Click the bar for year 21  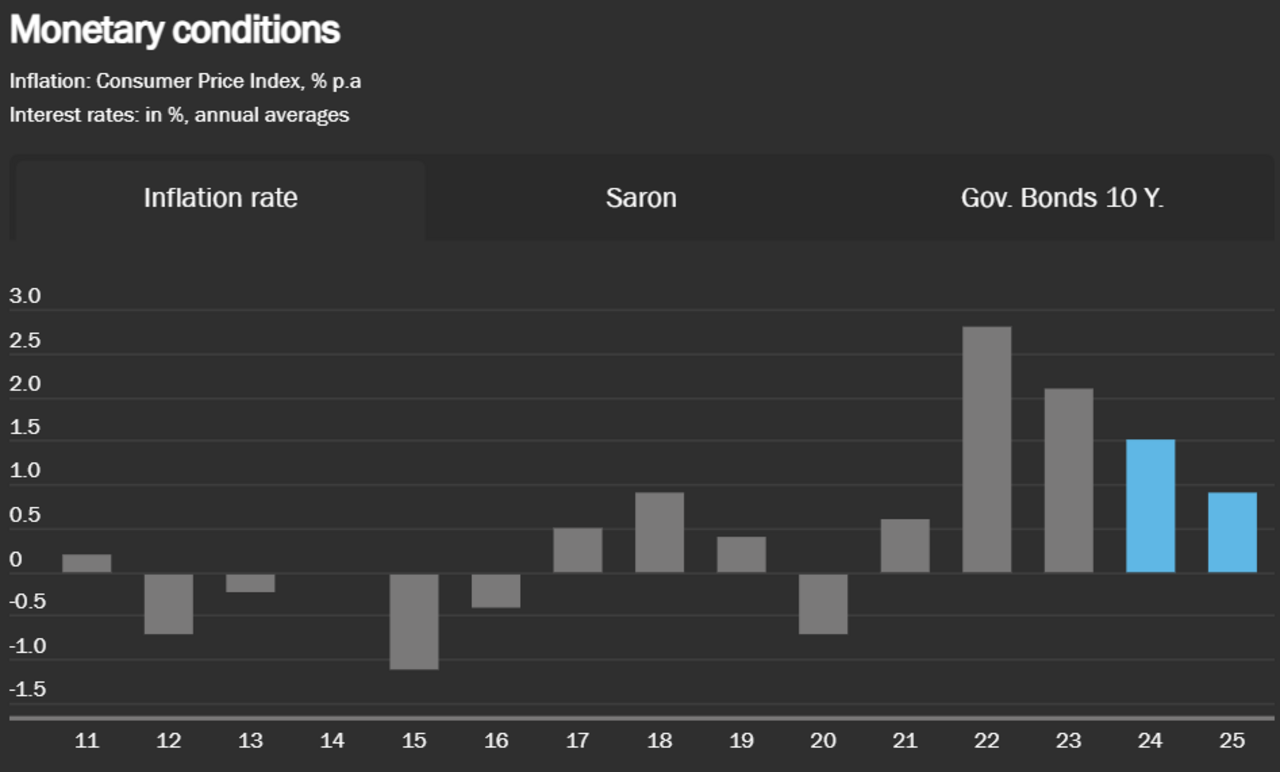click(x=905, y=546)
